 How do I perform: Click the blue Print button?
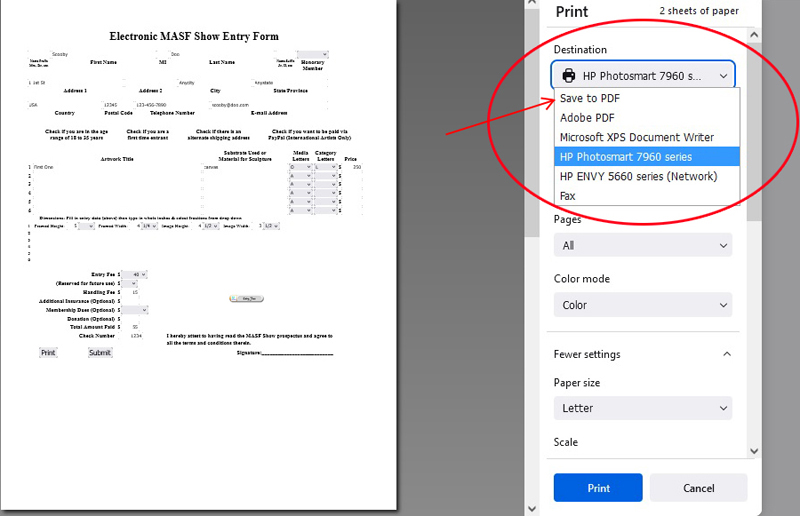coord(598,488)
